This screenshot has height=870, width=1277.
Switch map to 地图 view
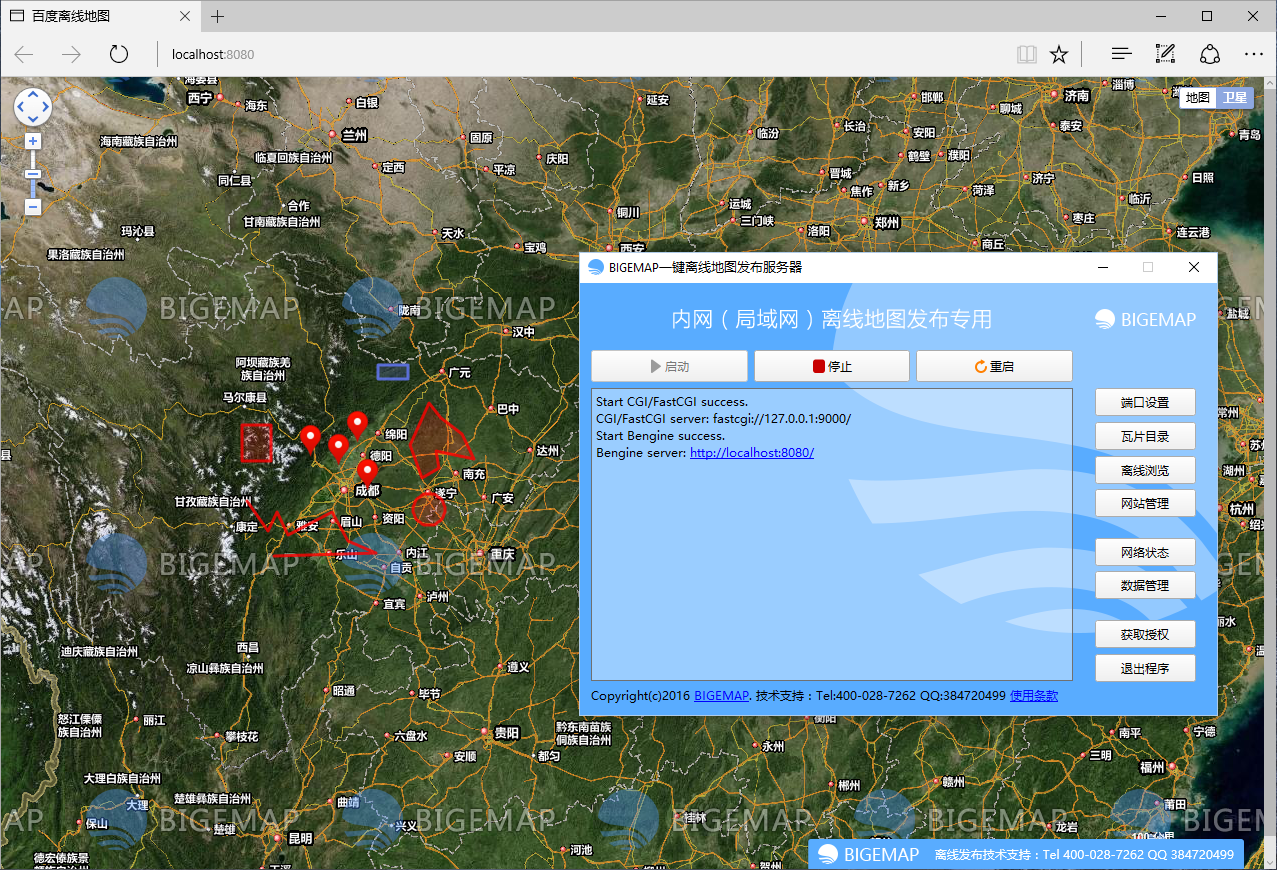click(1197, 97)
